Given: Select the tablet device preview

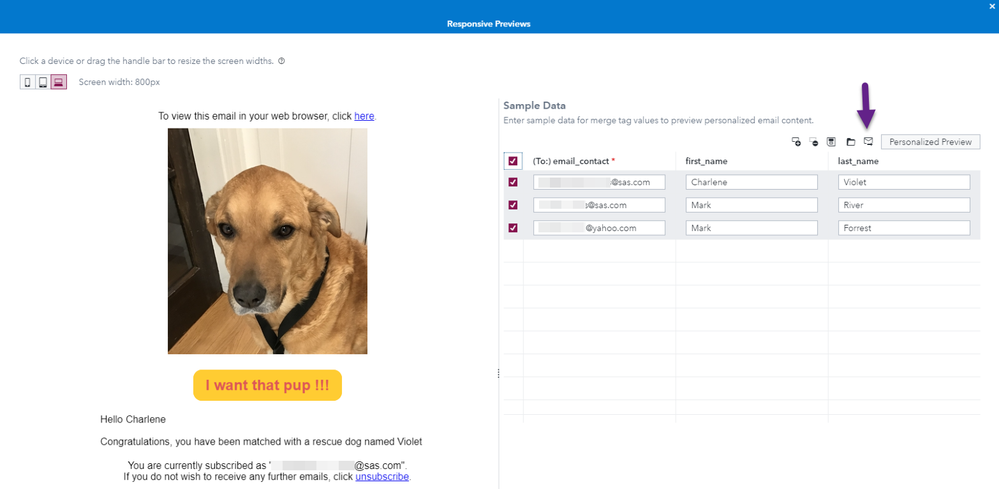Looking at the screenshot, I should coord(43,82).
